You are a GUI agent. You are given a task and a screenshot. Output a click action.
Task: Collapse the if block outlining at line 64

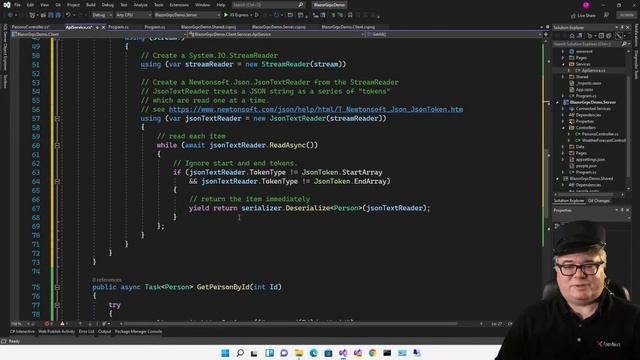(x=57, y=181)
